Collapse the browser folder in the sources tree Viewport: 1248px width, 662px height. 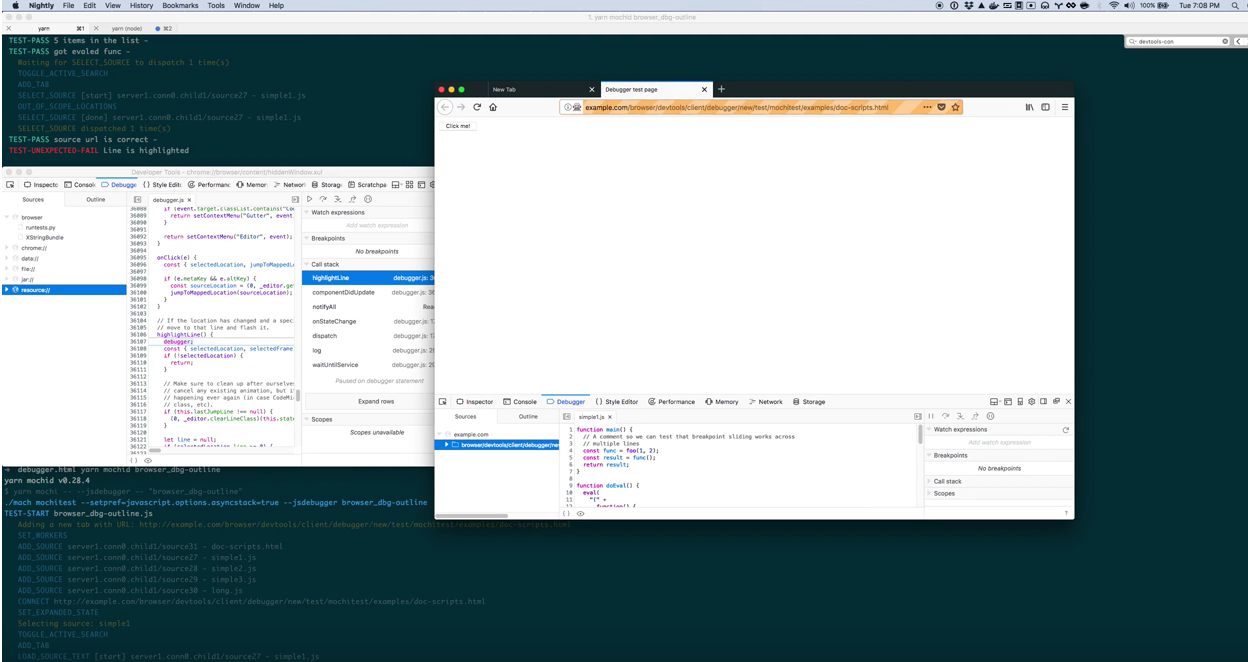[7, 217]
